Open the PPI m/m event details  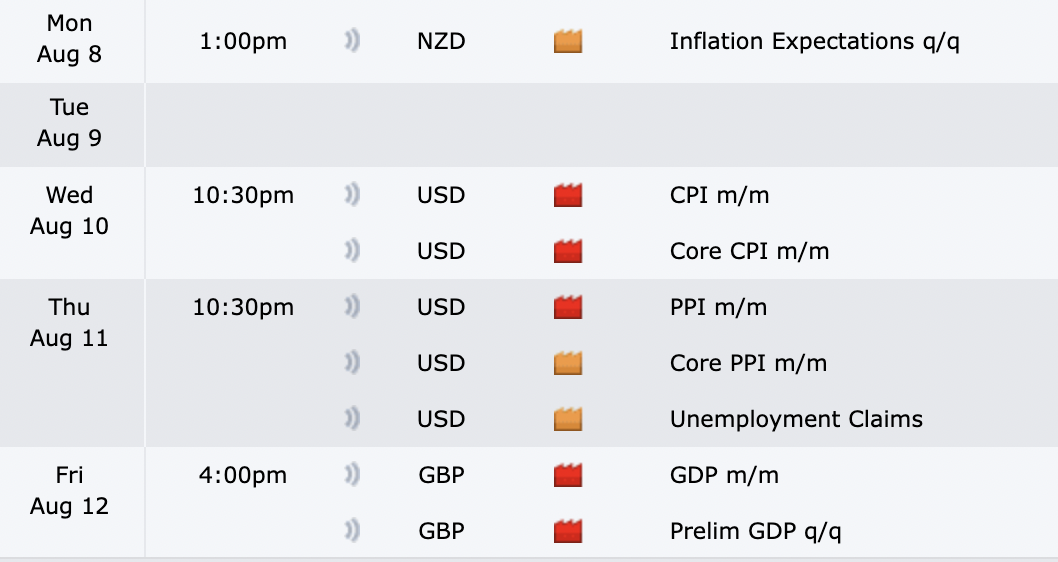tap(718, 307)
